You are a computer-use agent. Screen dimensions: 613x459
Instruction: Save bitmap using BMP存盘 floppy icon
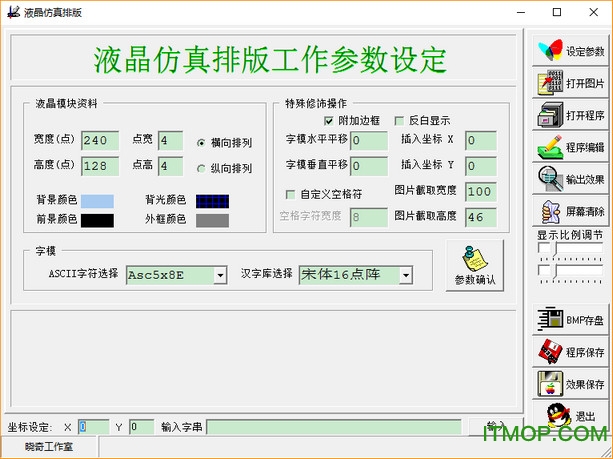tap(570, 320)
